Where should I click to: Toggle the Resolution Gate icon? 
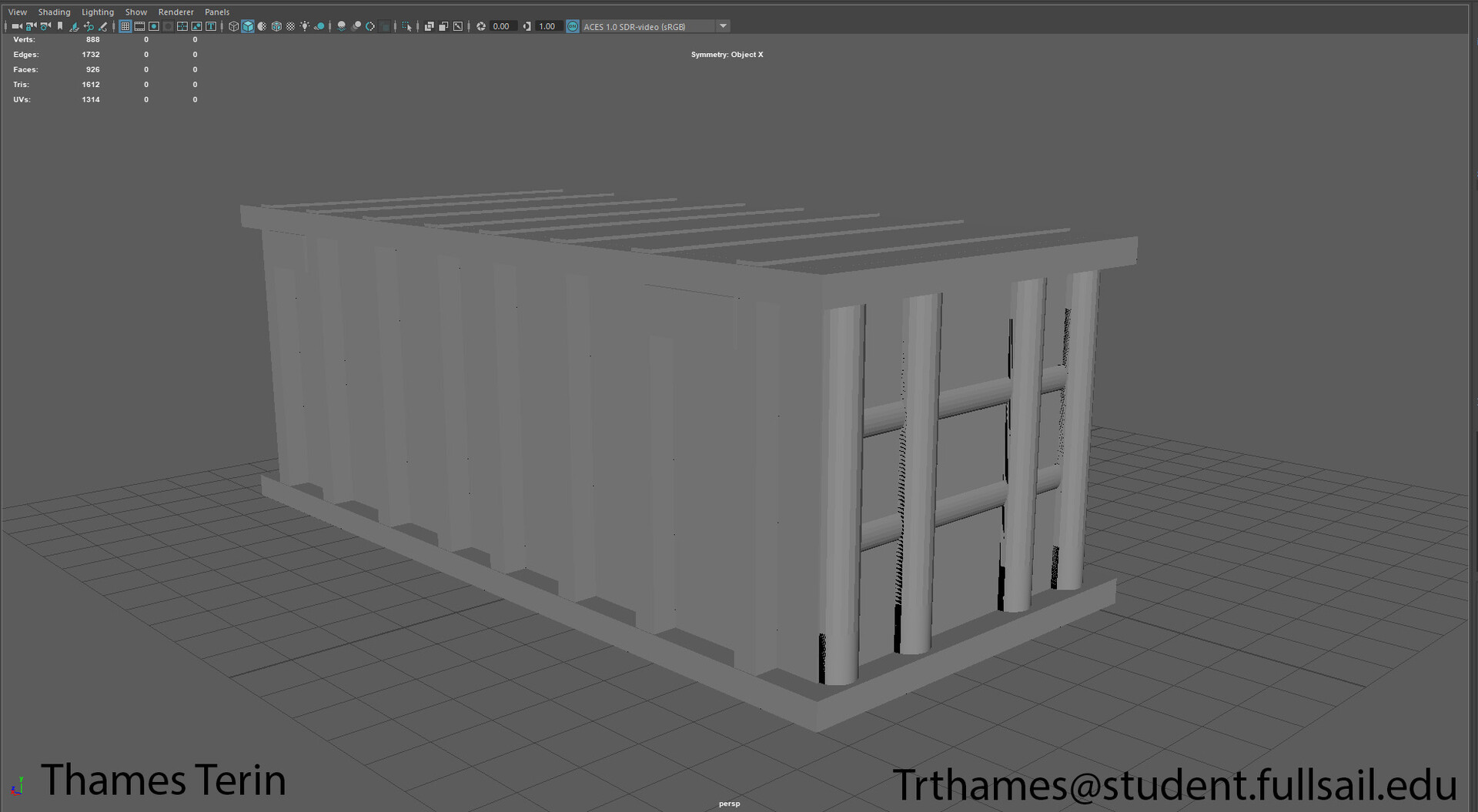tap(154, 26)
